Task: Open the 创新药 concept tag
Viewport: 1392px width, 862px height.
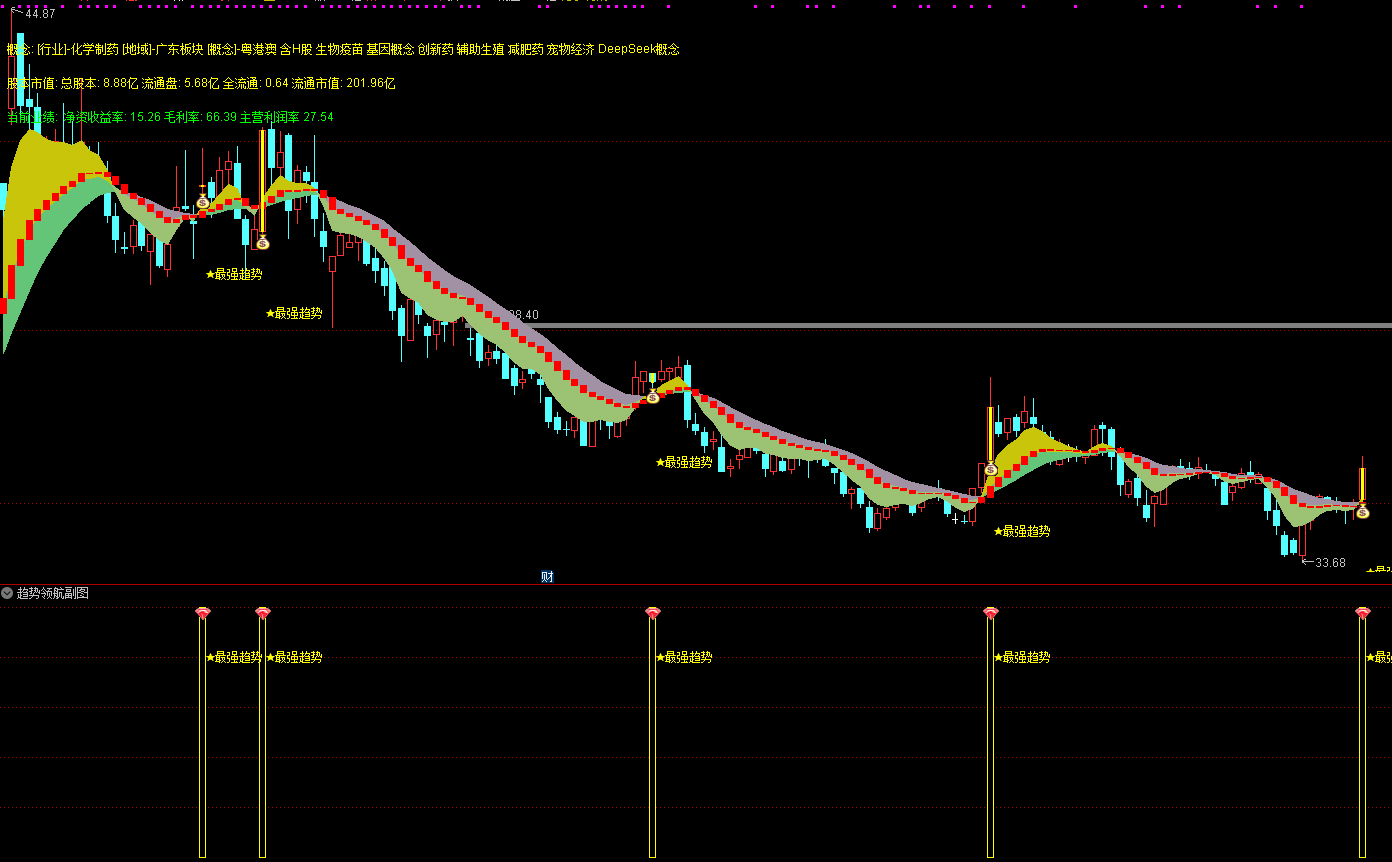Action: [x=435, y=49]
